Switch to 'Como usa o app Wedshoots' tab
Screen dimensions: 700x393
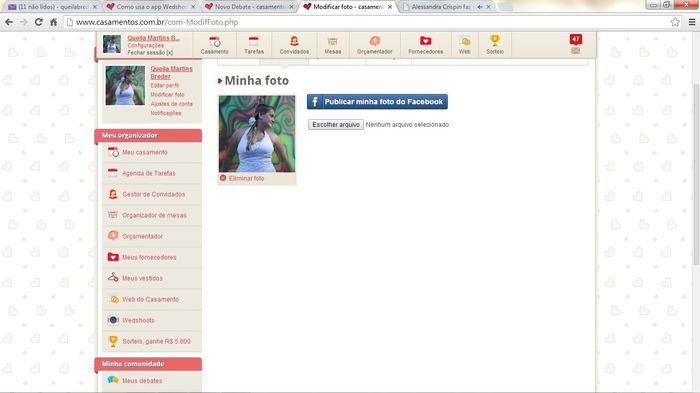point(151,7)
